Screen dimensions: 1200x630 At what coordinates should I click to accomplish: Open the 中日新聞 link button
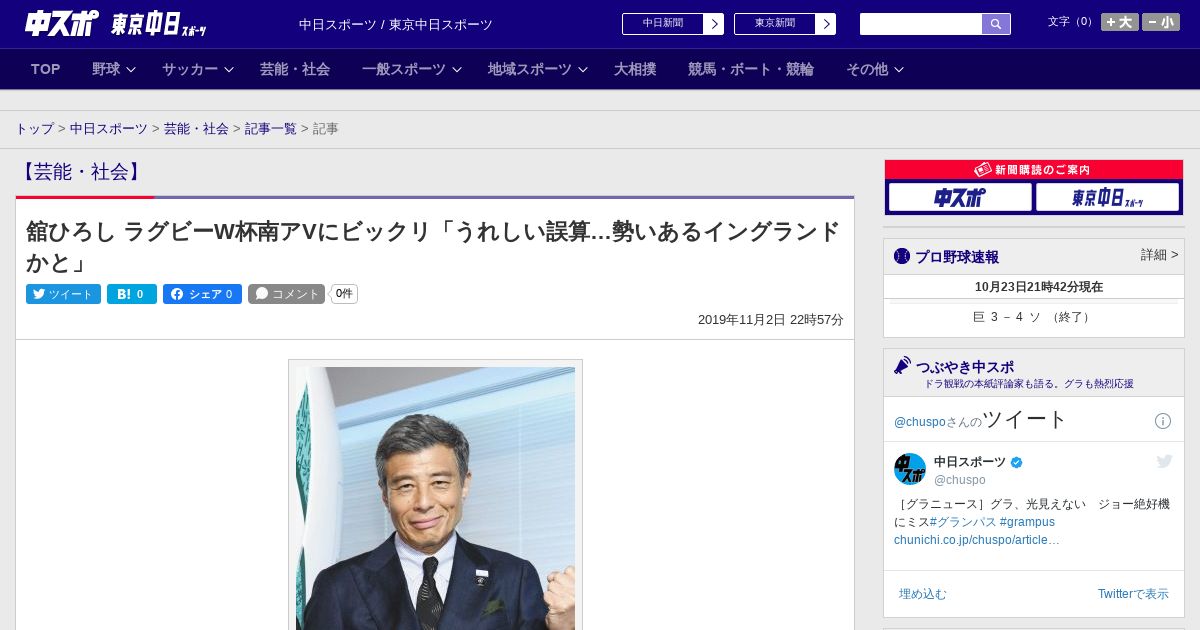click(663, 24)
